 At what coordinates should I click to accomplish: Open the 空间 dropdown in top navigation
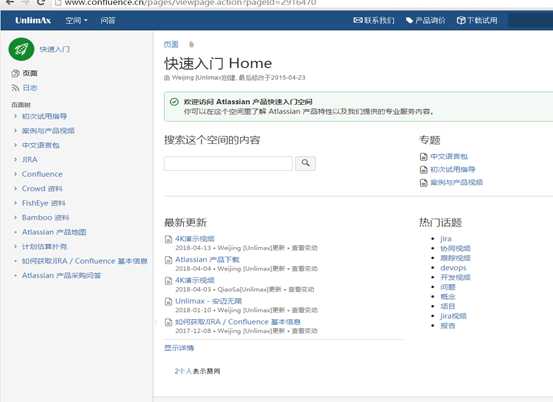click(x=76, y=20)
